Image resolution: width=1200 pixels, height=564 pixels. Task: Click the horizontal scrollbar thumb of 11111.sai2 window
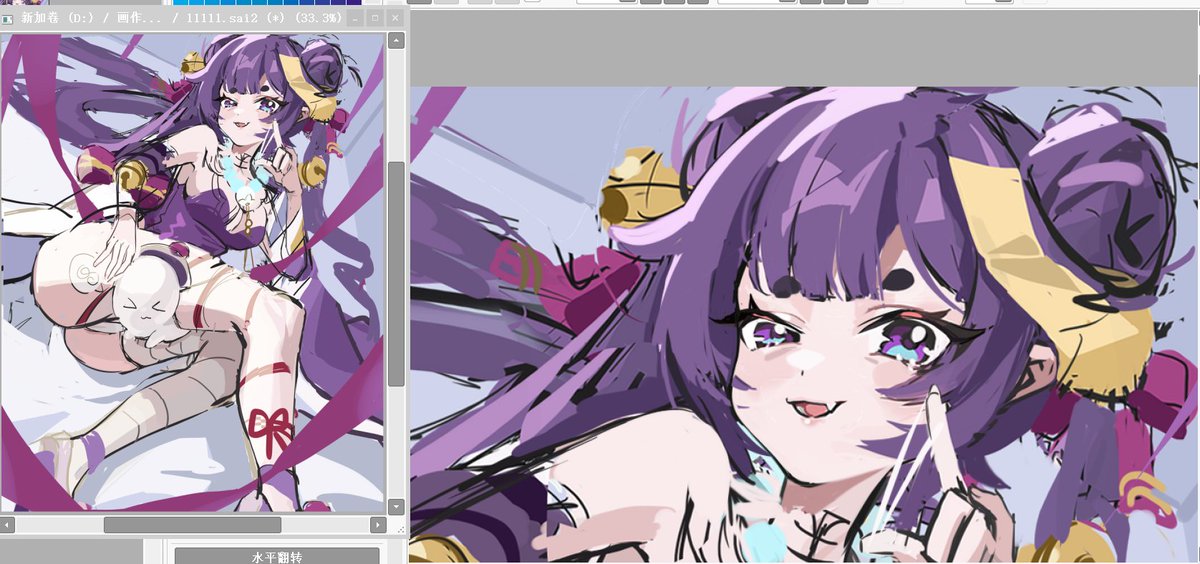click(193, 525)
